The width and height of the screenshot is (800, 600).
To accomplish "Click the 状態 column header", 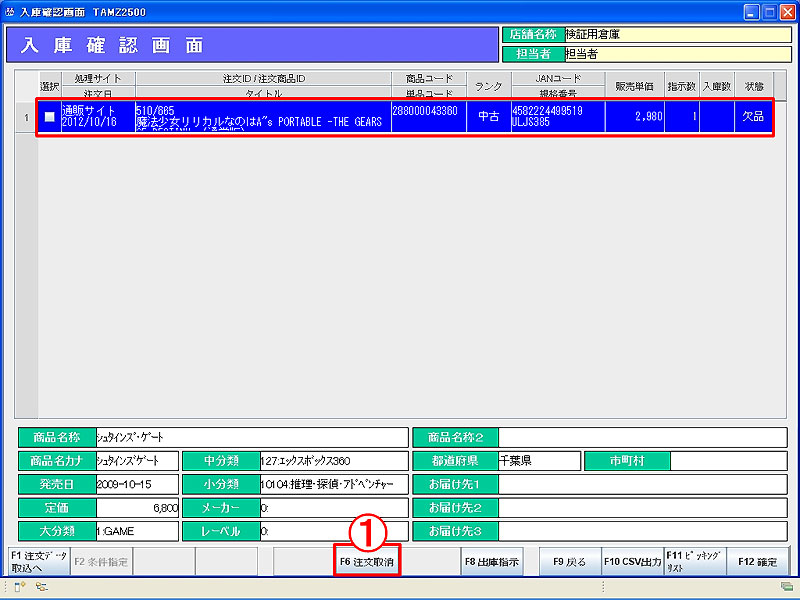I will (753, 86).
